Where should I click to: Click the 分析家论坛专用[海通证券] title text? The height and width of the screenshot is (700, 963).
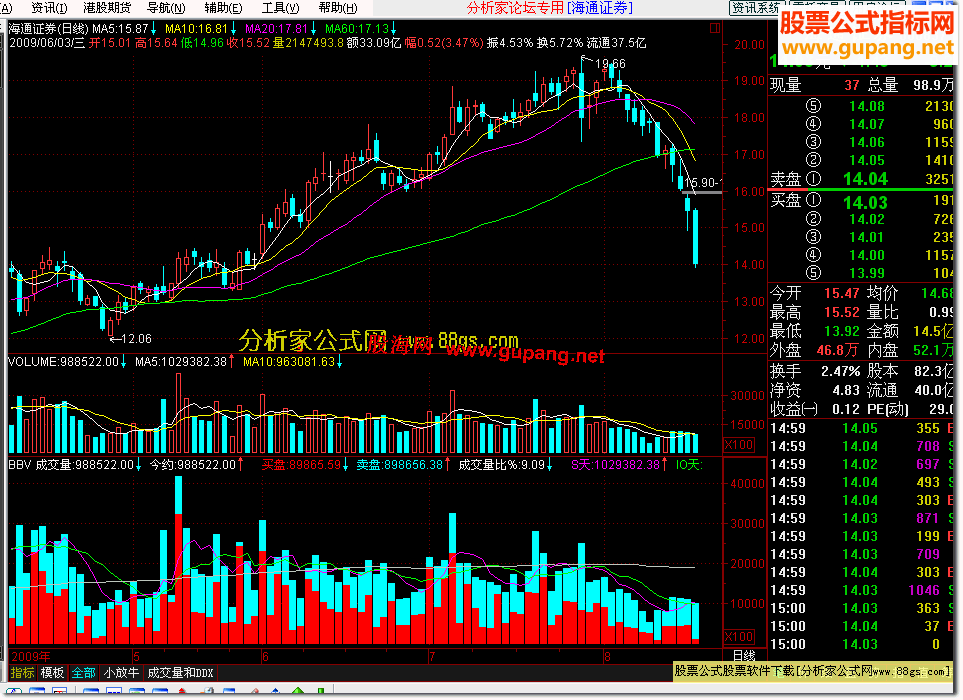coord(550,8)
